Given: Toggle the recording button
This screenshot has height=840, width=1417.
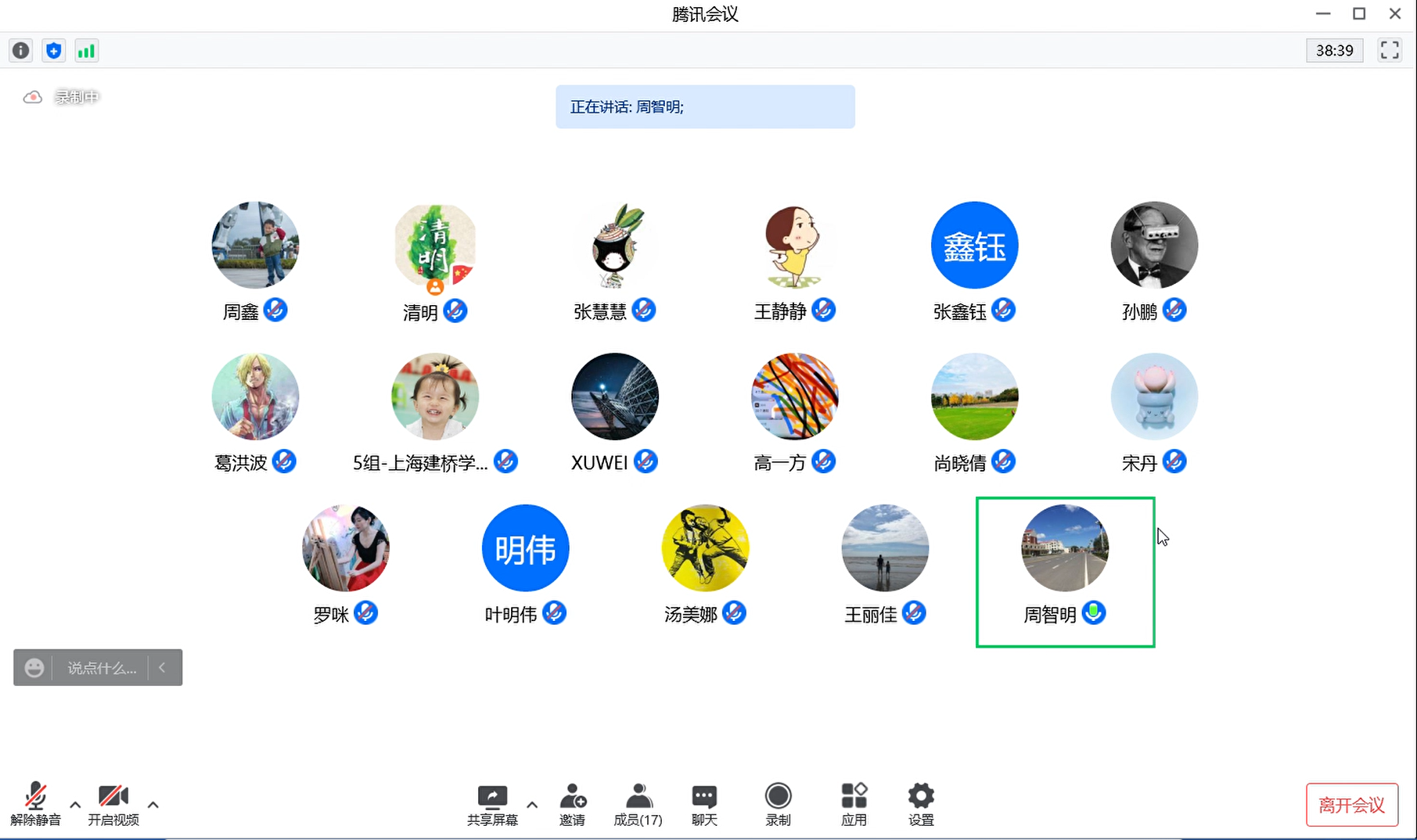Looking at the screenshot, I should [x=778, y=804].
